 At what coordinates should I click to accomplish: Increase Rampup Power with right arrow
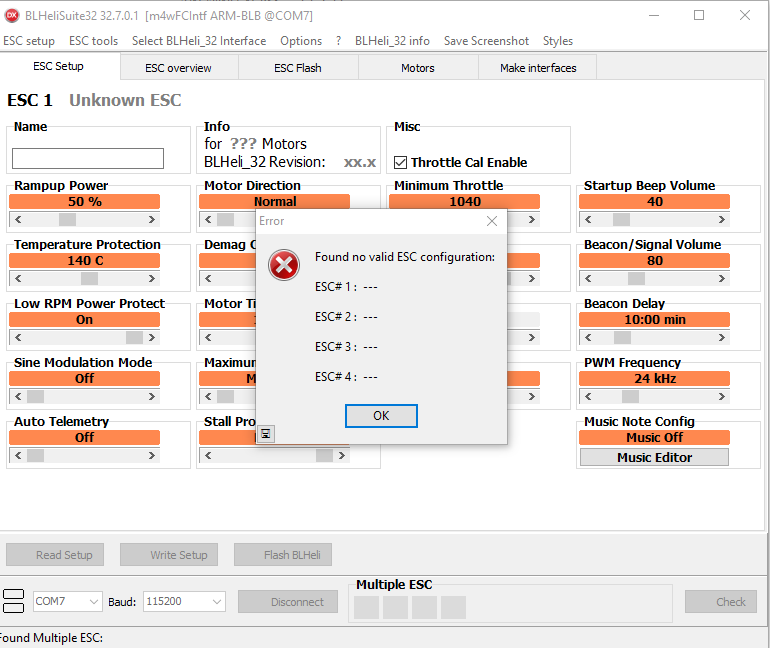tap(152, 219)
